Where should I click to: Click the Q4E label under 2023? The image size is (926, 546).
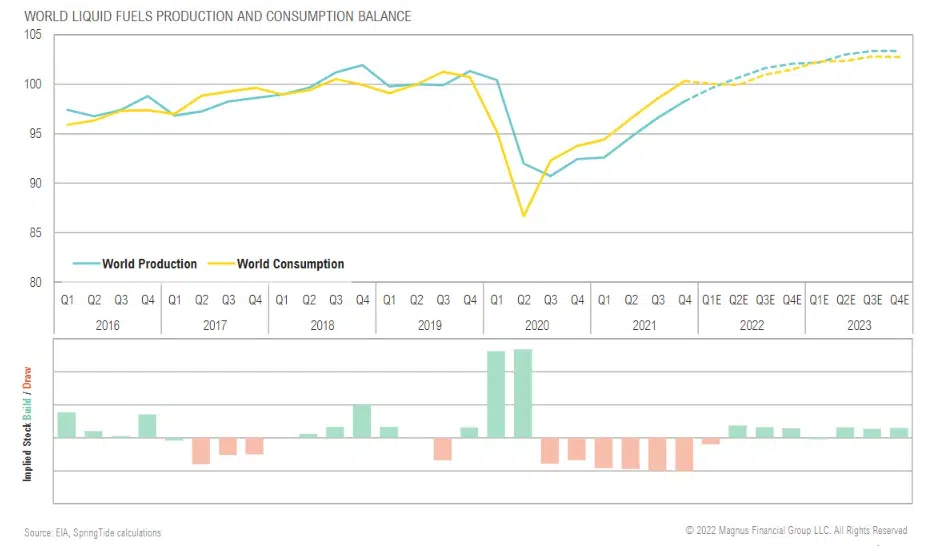(899, 299)
